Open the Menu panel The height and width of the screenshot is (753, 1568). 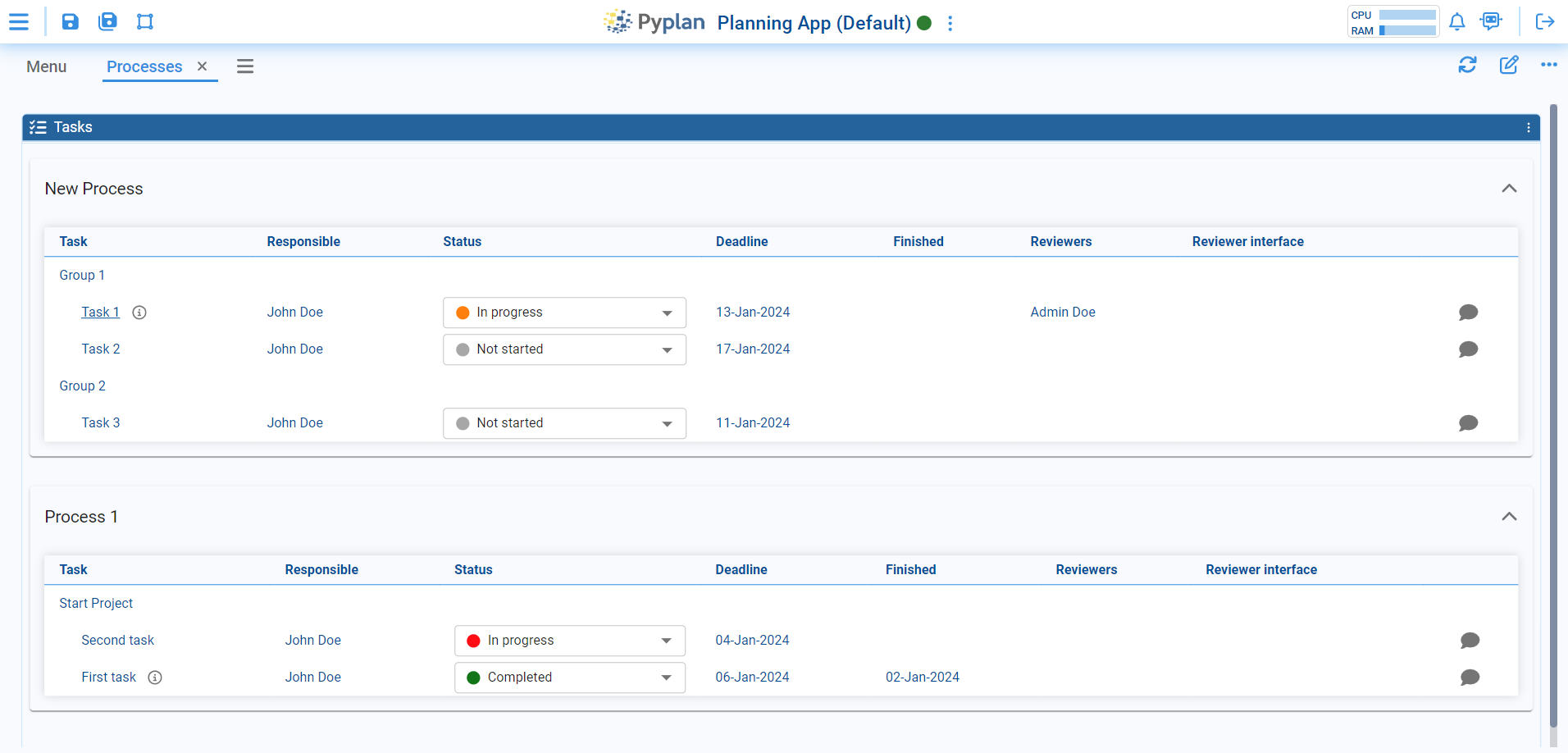coord(47,66)
